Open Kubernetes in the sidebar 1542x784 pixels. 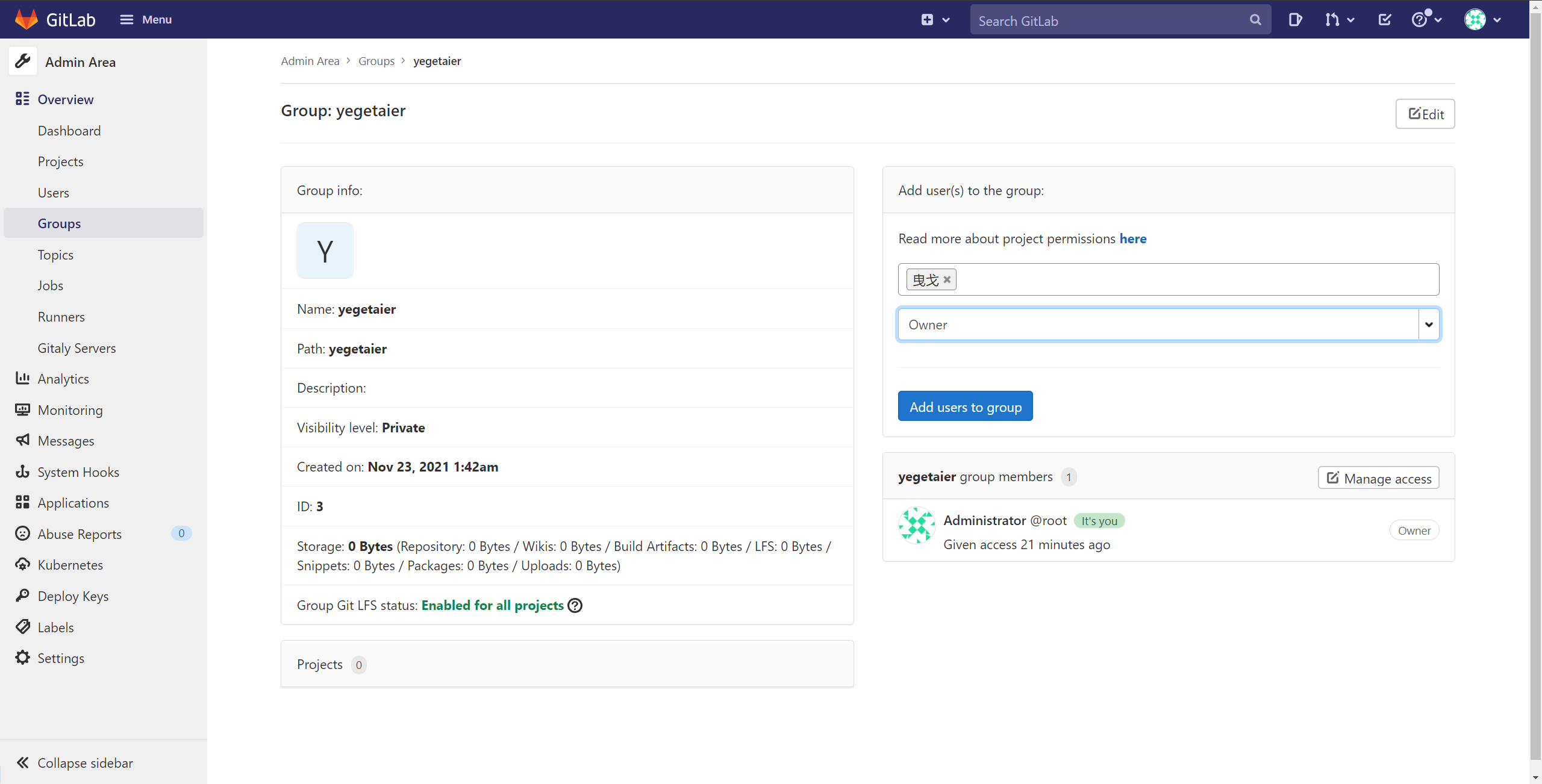point(70,565)
